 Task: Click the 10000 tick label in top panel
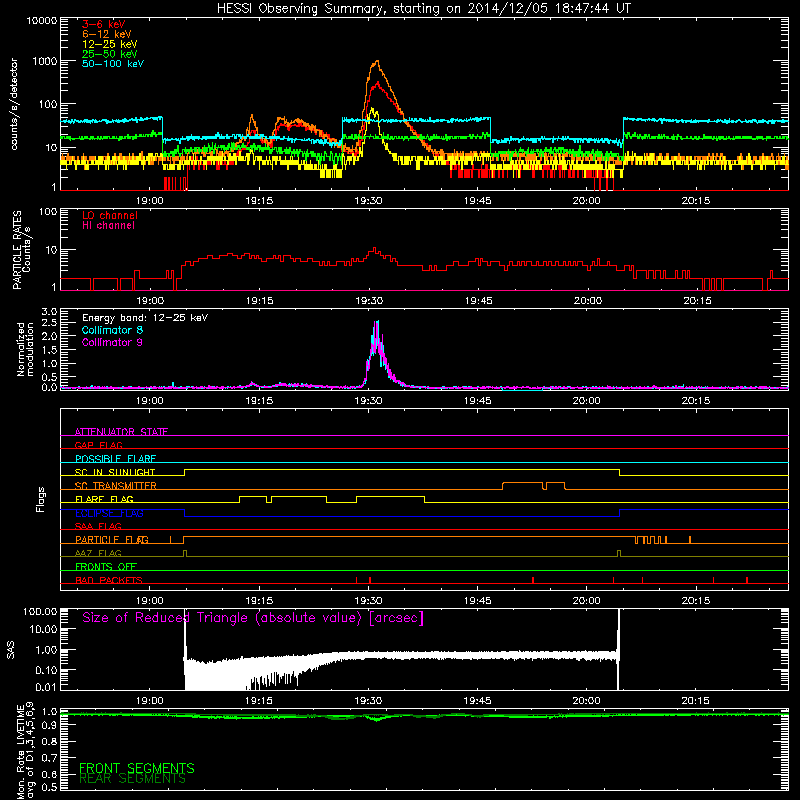pos(42,21)
